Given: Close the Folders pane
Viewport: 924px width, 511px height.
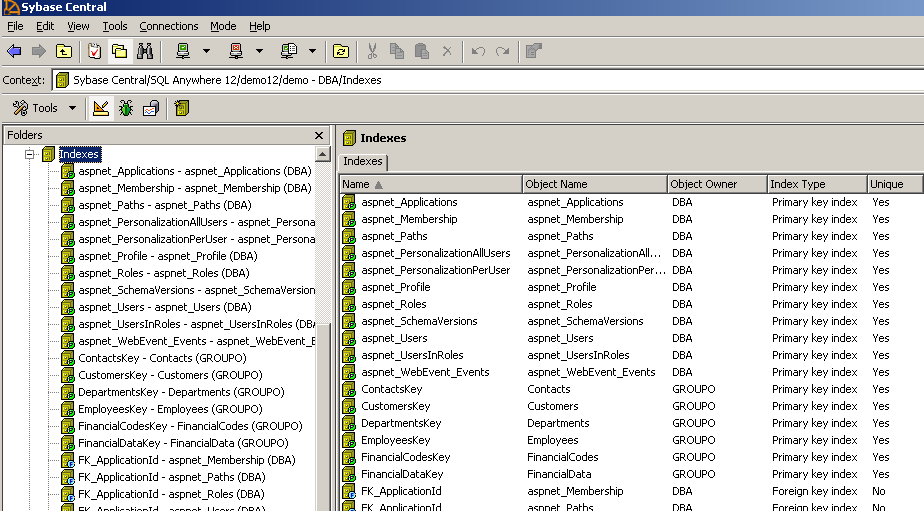Looking at the screenshot, I should pyautogui.click(x=319, y=135).
